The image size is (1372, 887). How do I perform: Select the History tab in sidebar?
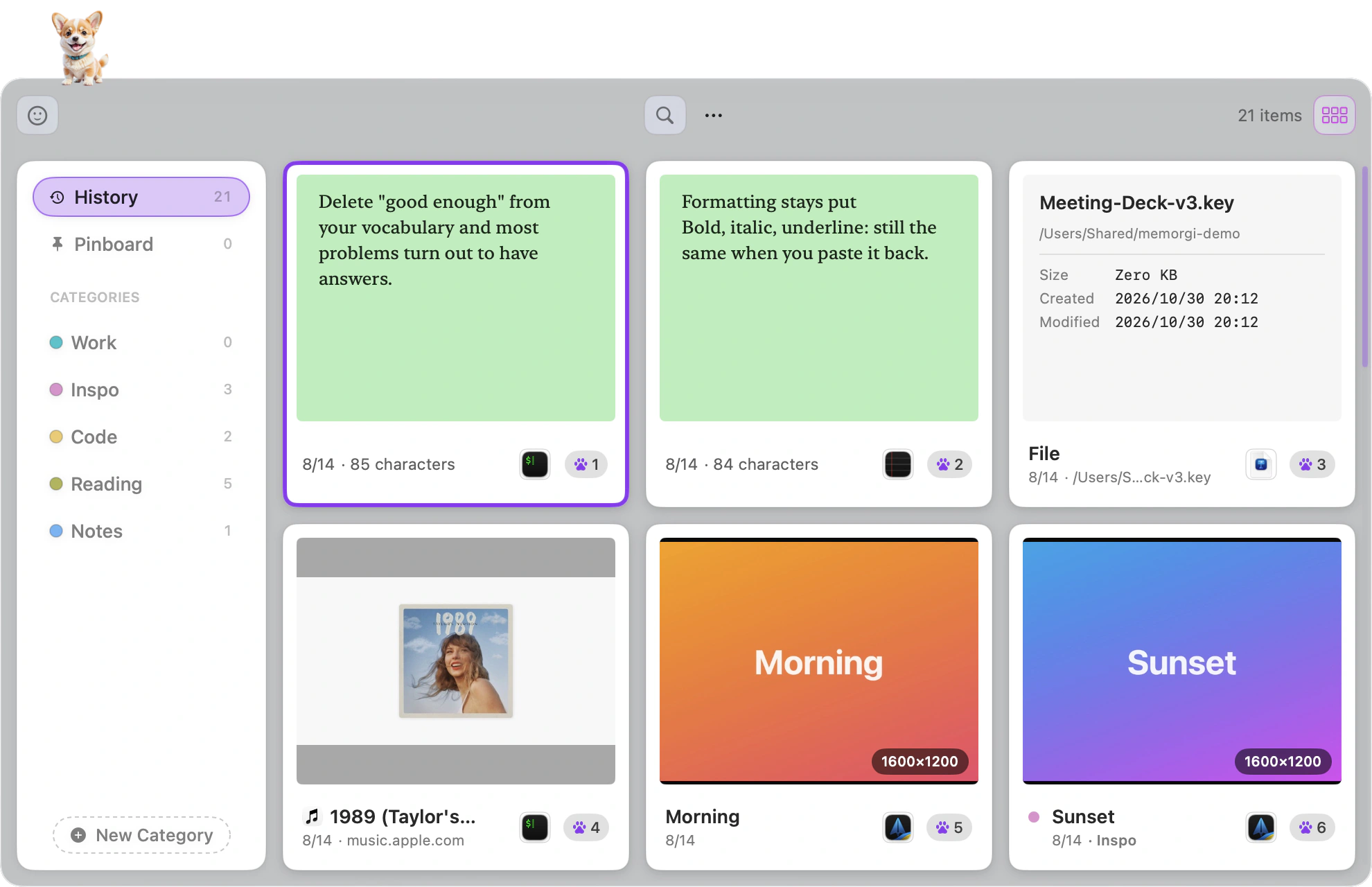tap(141, 197)
